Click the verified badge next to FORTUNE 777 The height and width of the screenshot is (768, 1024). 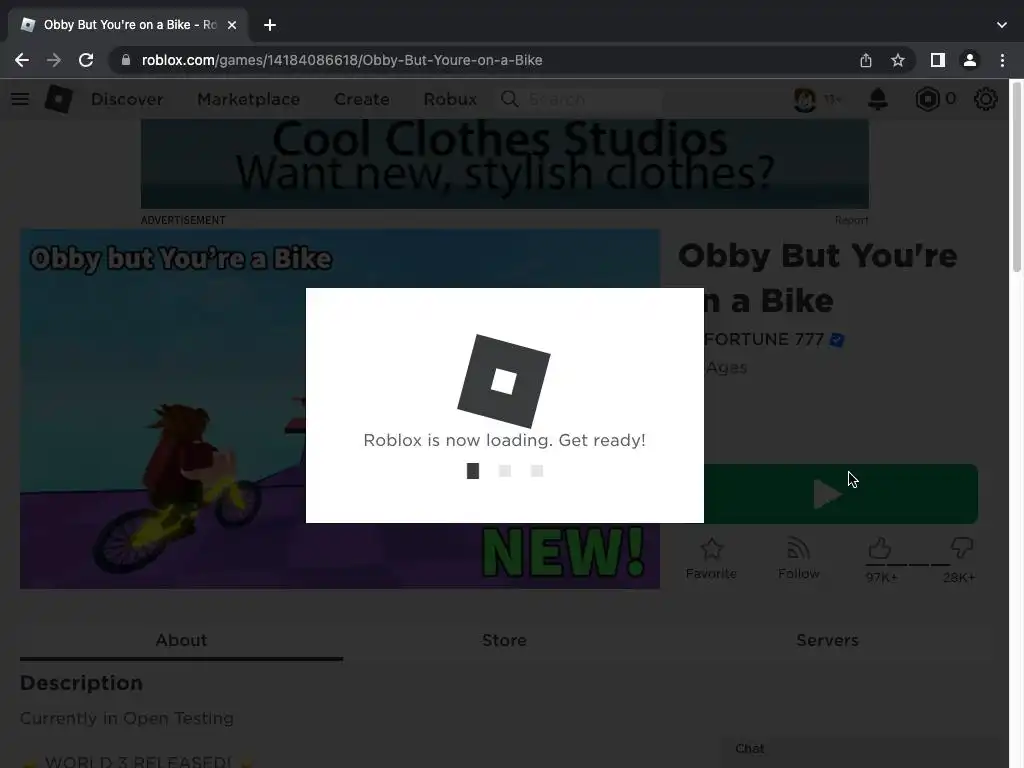coord(837,340)
